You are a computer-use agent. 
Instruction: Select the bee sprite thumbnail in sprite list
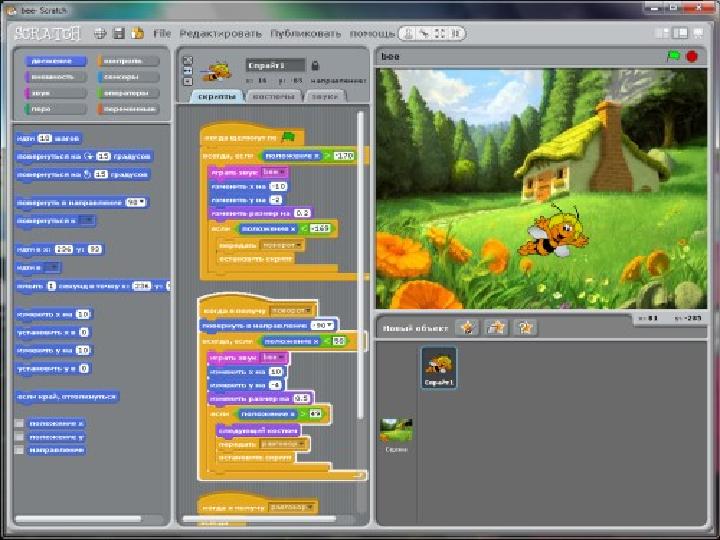[439, 368]
